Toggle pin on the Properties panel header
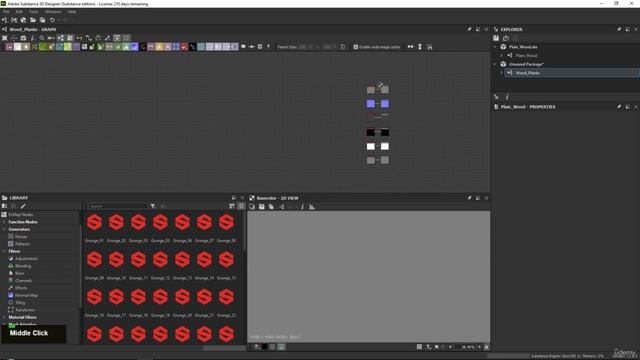This screenshot has width=640, height=360. pos(619,107)
